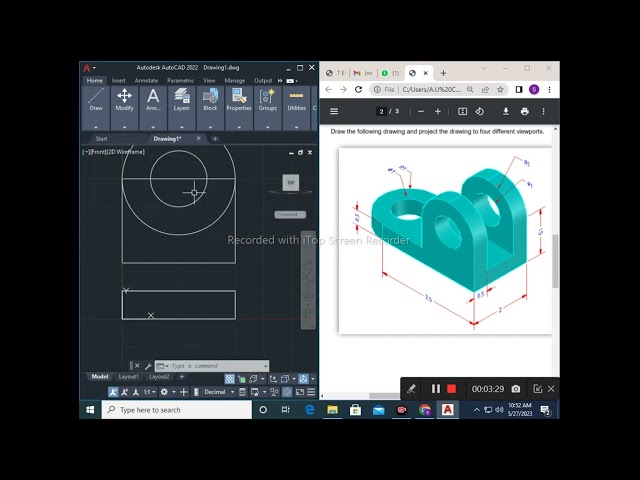Image resolution: width=640 pixels, height=480 pixels.
Task: Switch to the Insert ribbon tab
Action: [118, 81]
